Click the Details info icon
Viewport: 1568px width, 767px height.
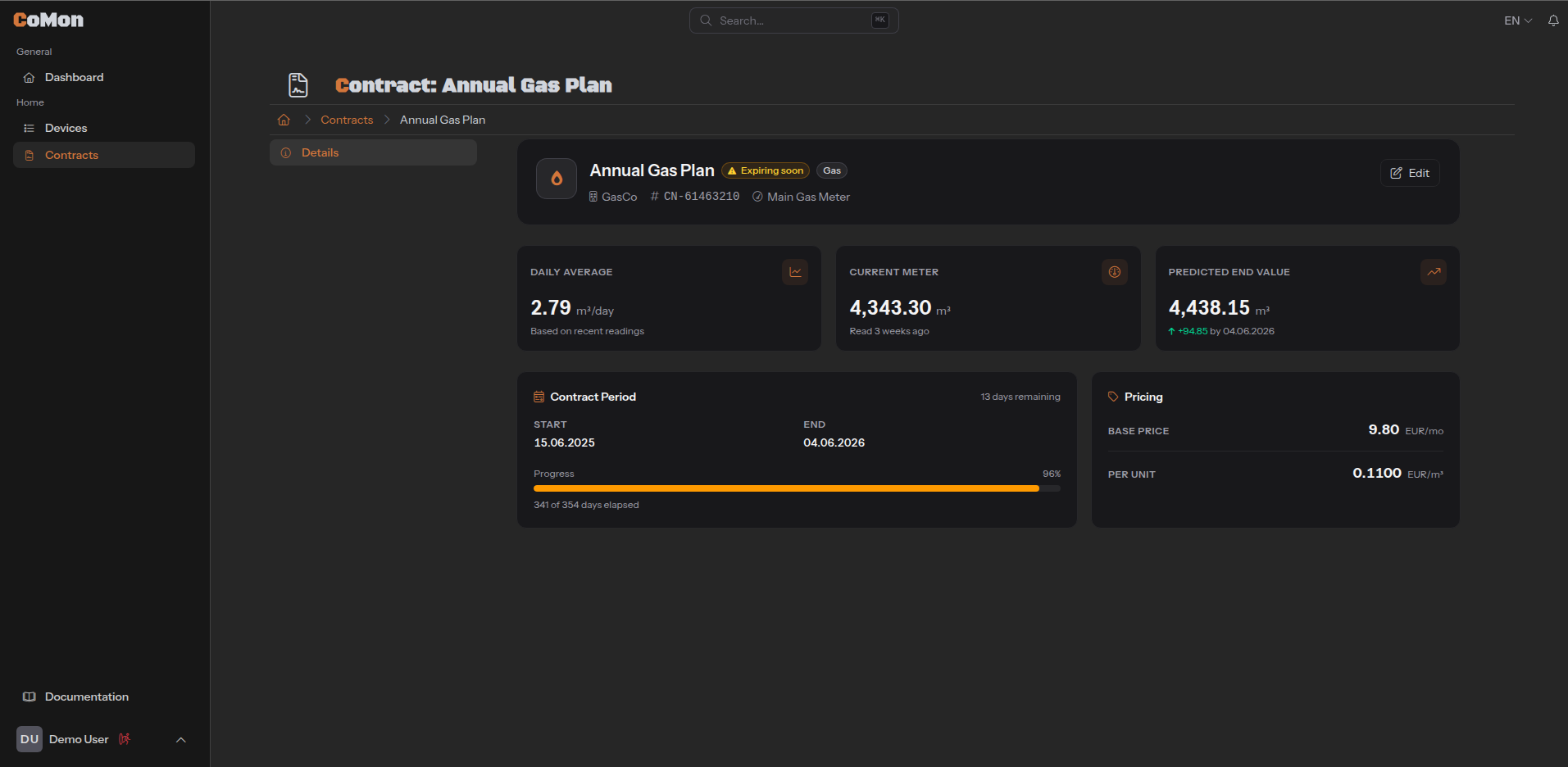point(286,152)
